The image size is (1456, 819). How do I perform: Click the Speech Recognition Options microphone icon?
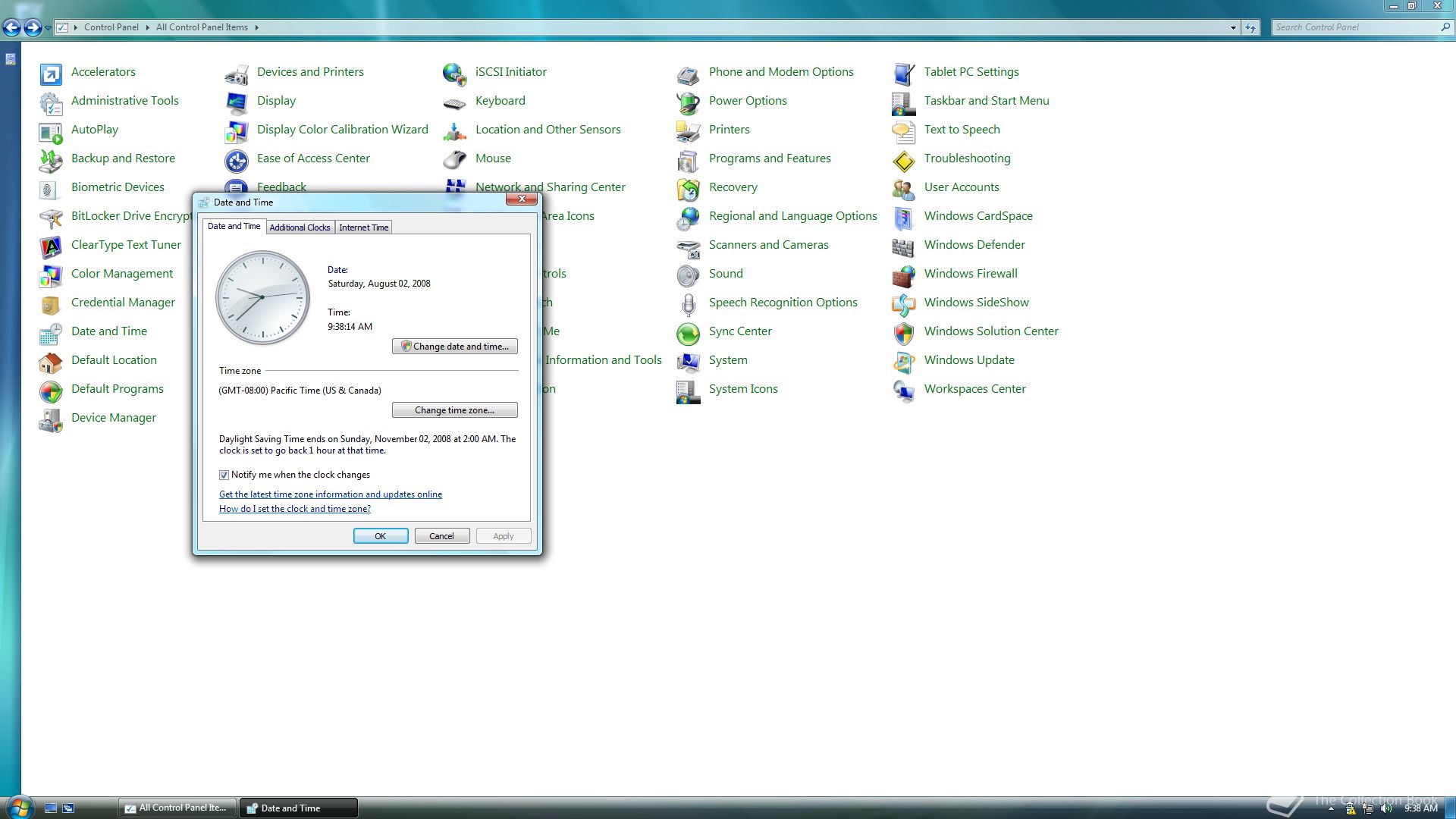[x=689, y=303]
